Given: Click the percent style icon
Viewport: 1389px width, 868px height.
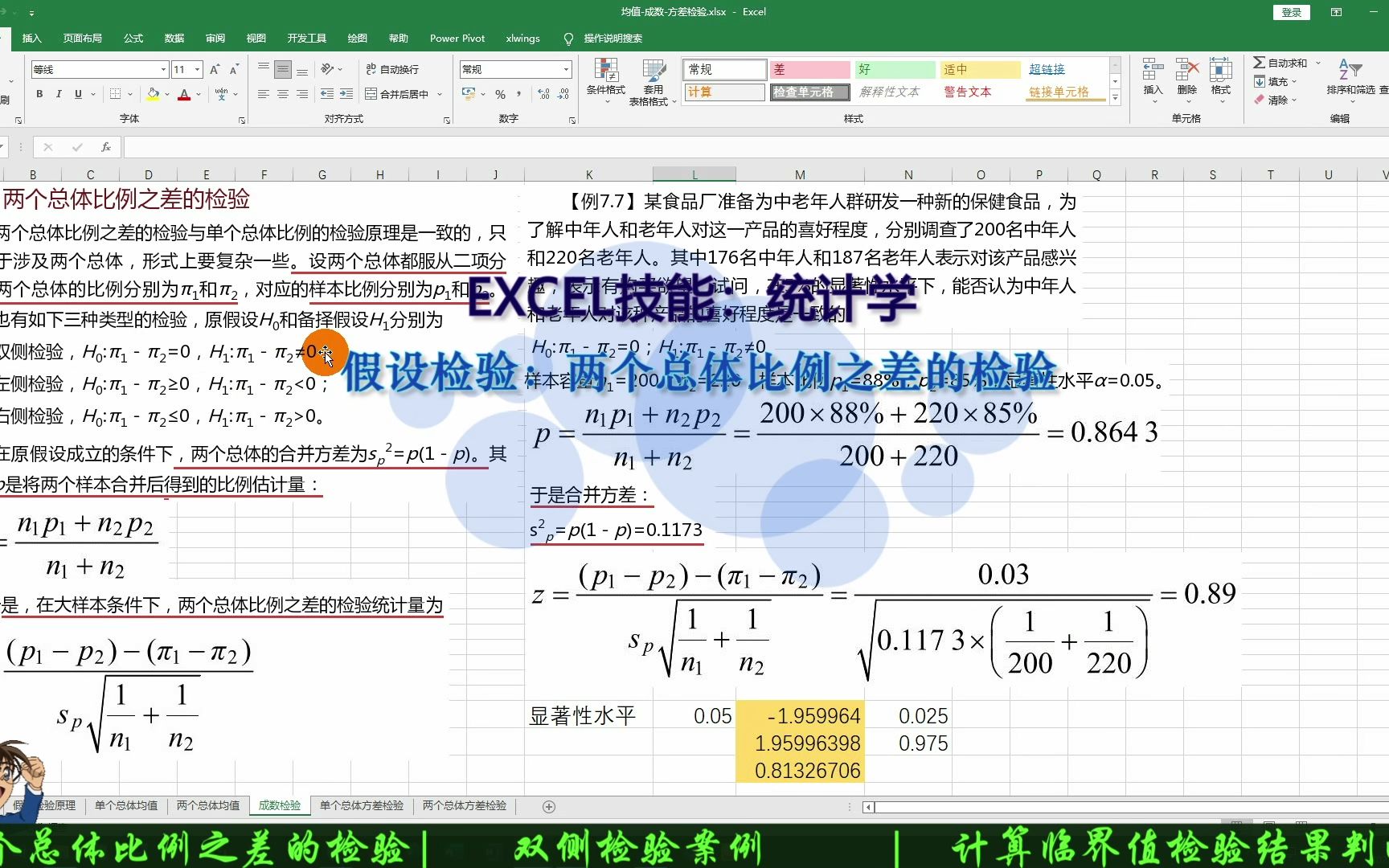Looking at the screenshot, I should click(x=501, y=94).
